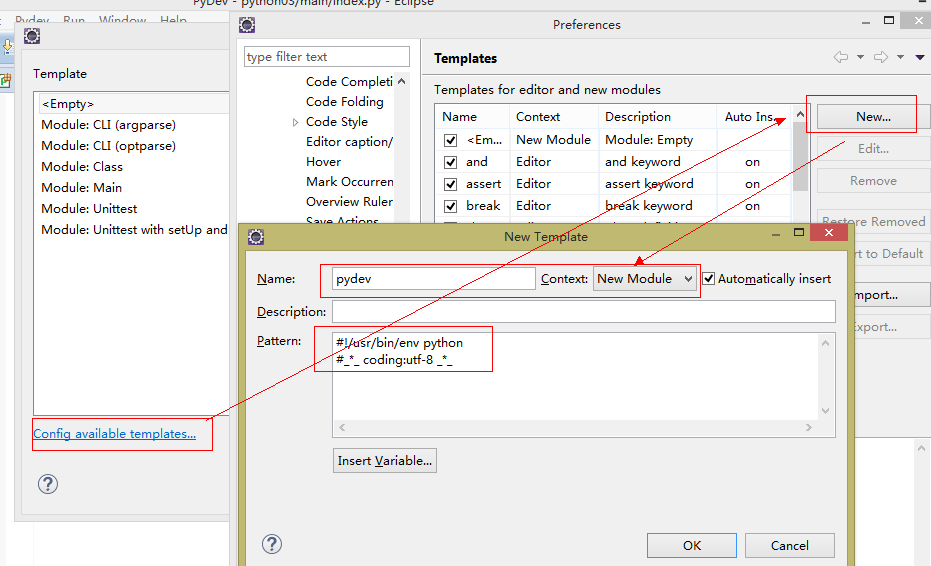Select 'Module: Empty' description cell

[x=649, y=140]
